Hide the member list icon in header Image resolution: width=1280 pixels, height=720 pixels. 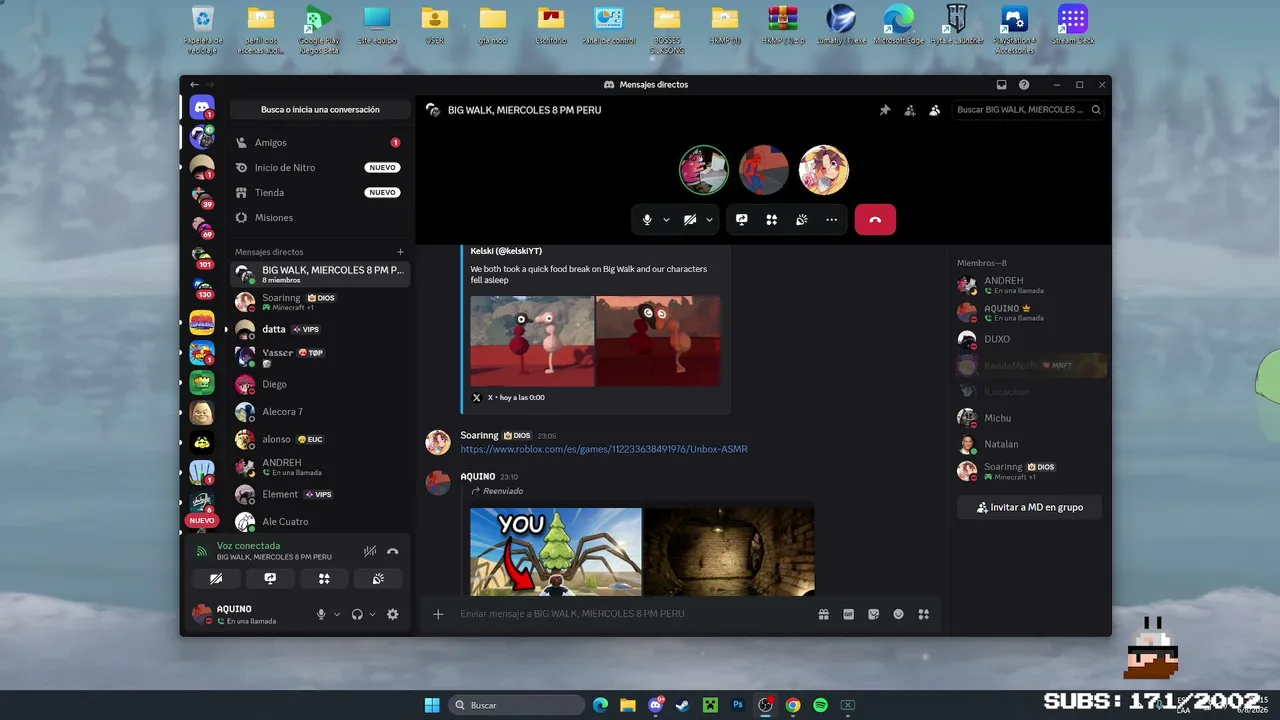tap(934, 110)
